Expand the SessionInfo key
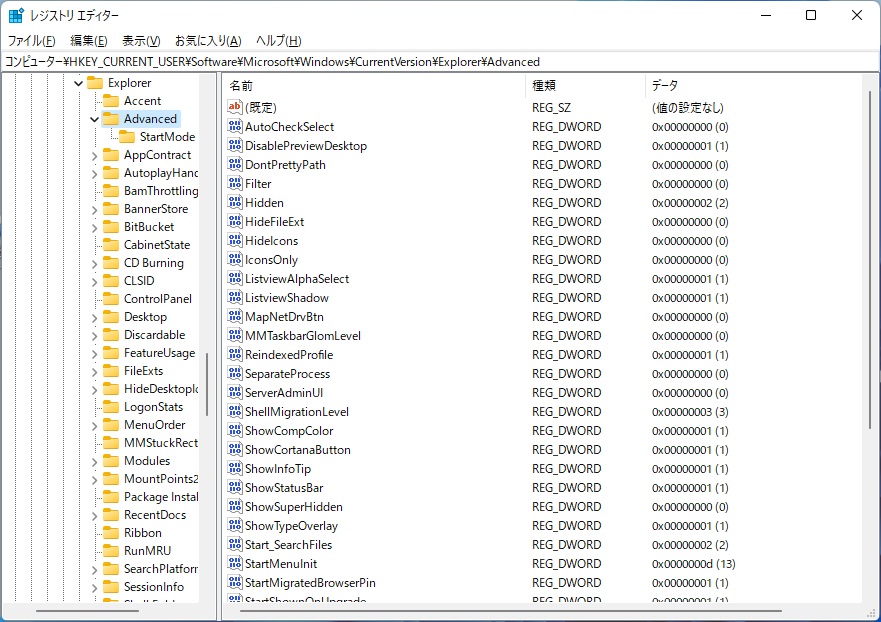The image size is (881, 622). click(94, 587)
